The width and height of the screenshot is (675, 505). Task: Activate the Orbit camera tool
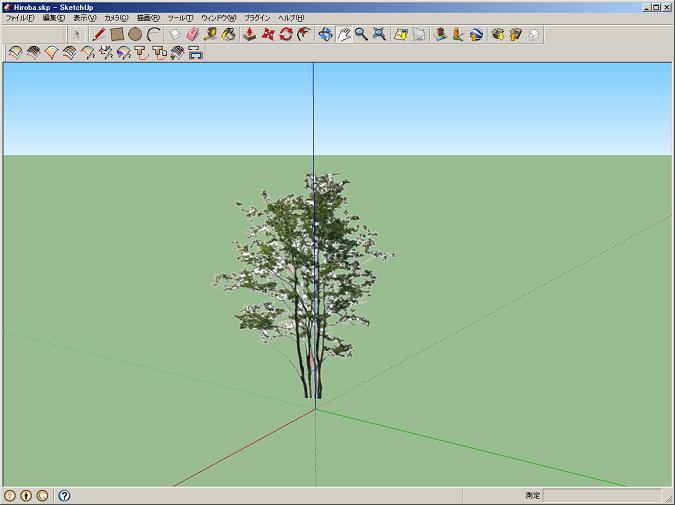click(325, 34)
